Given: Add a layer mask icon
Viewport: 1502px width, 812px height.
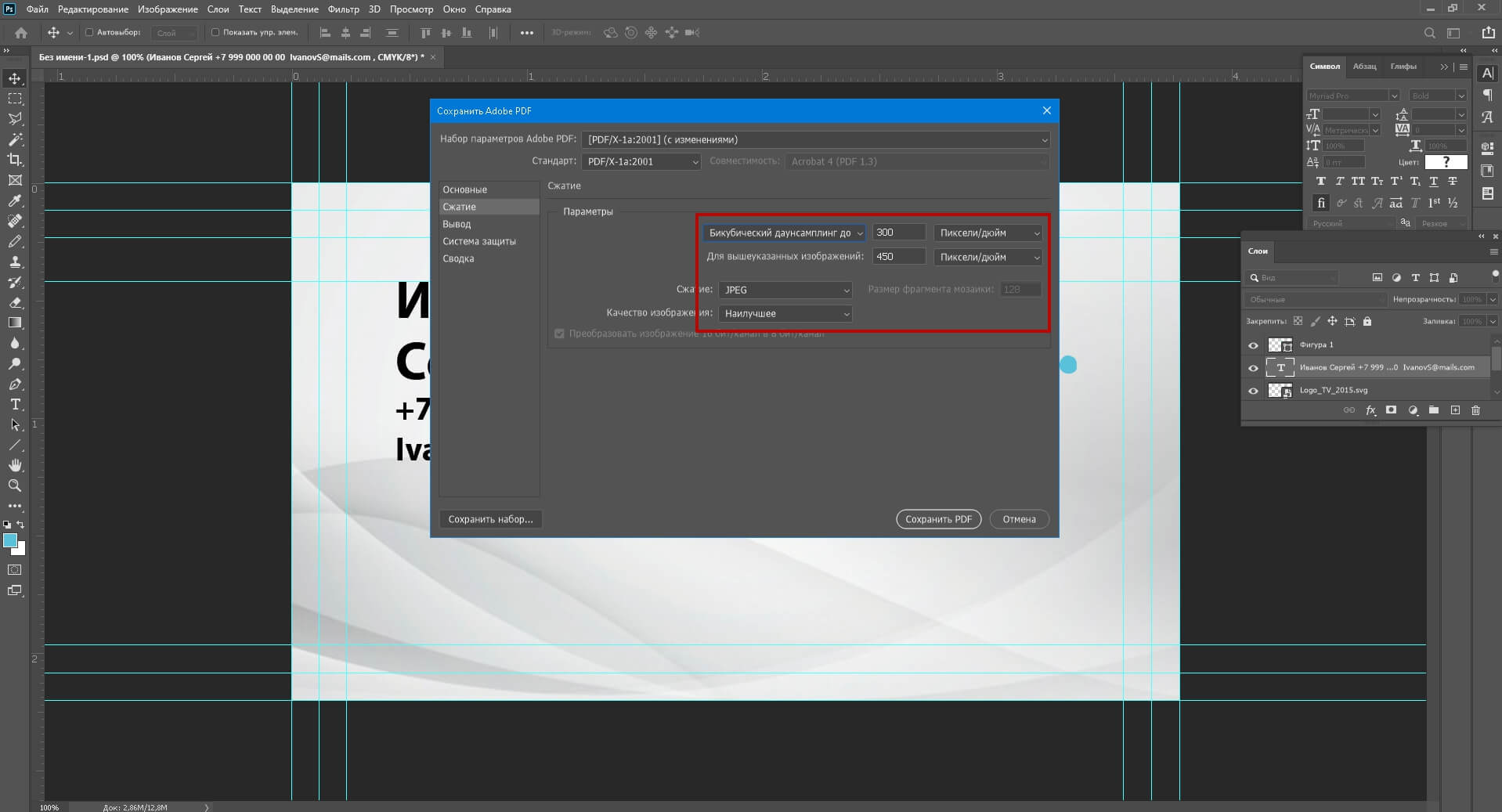Looking at the screenshot, I should 1391,410.
